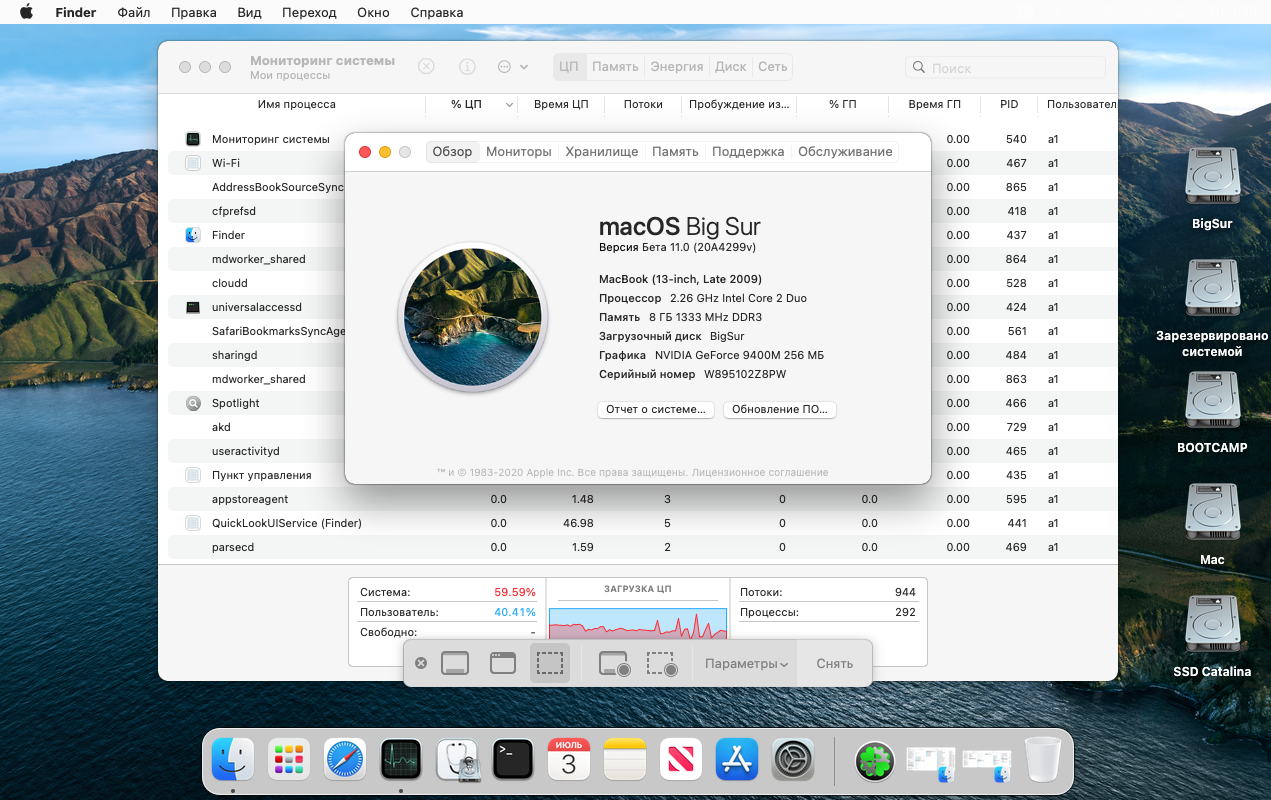Open the Поддержка tab

tap(748, 152)
